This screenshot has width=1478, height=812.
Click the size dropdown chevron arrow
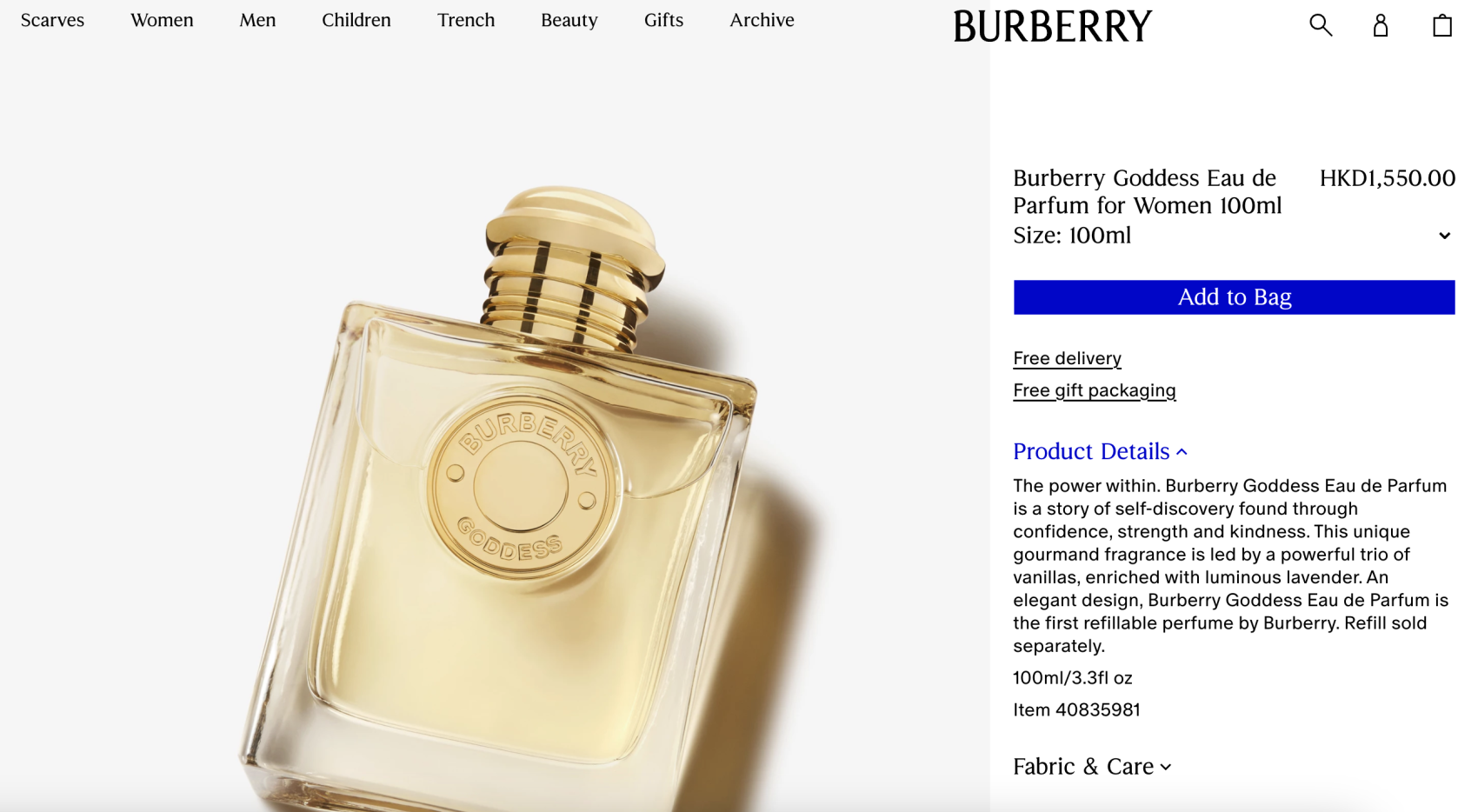point(1444,236)
